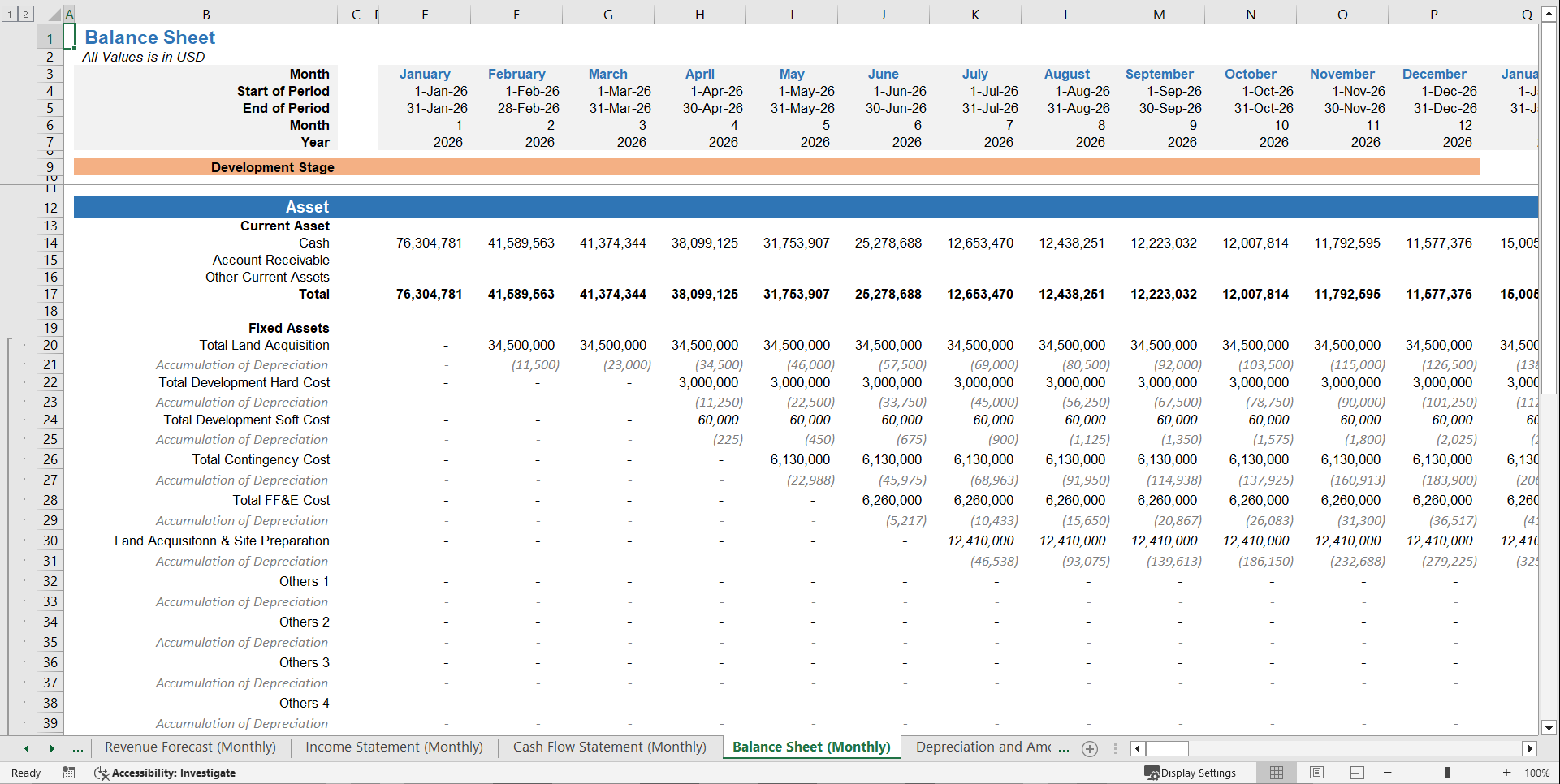Click outline level 1 button to collapse rows
The height and width of the screenshot is (784, 1560).
click(10, 14)
